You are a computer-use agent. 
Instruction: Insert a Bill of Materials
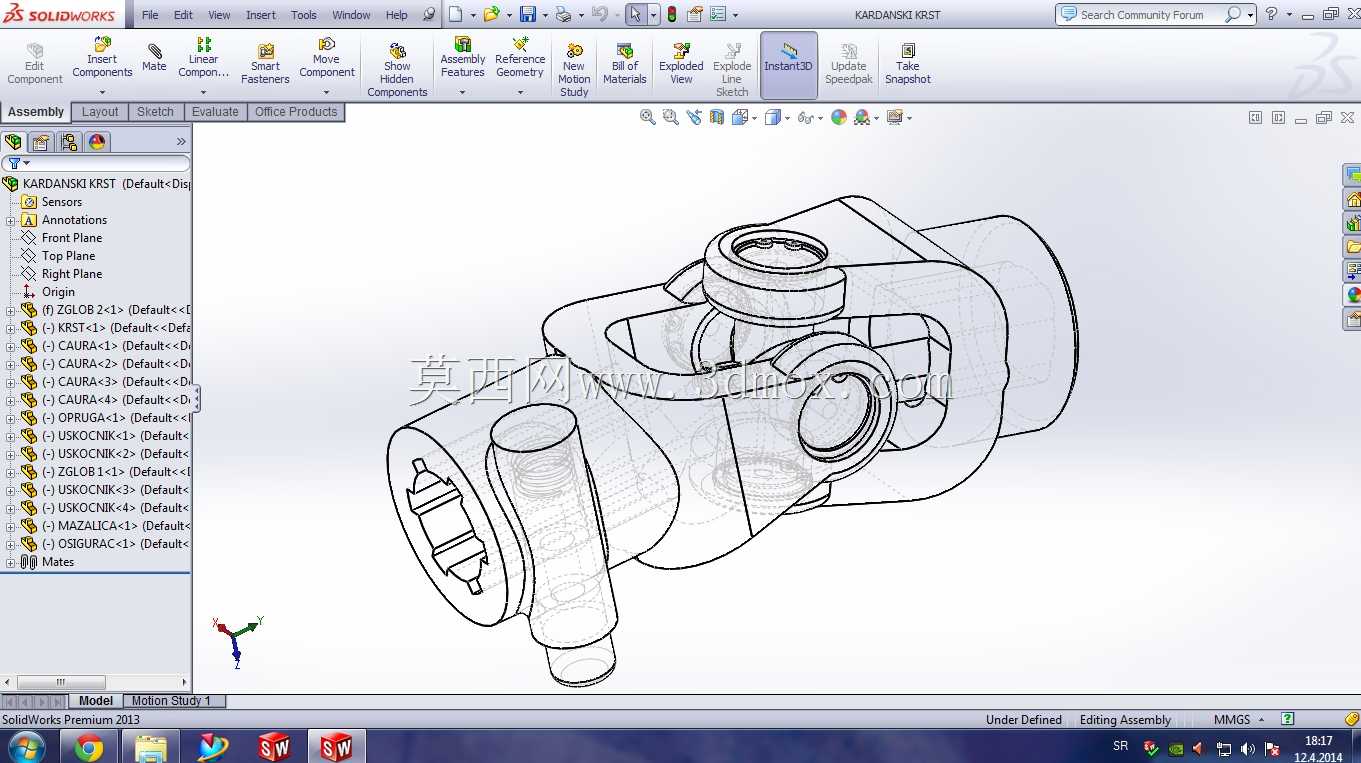coord(625,64)
